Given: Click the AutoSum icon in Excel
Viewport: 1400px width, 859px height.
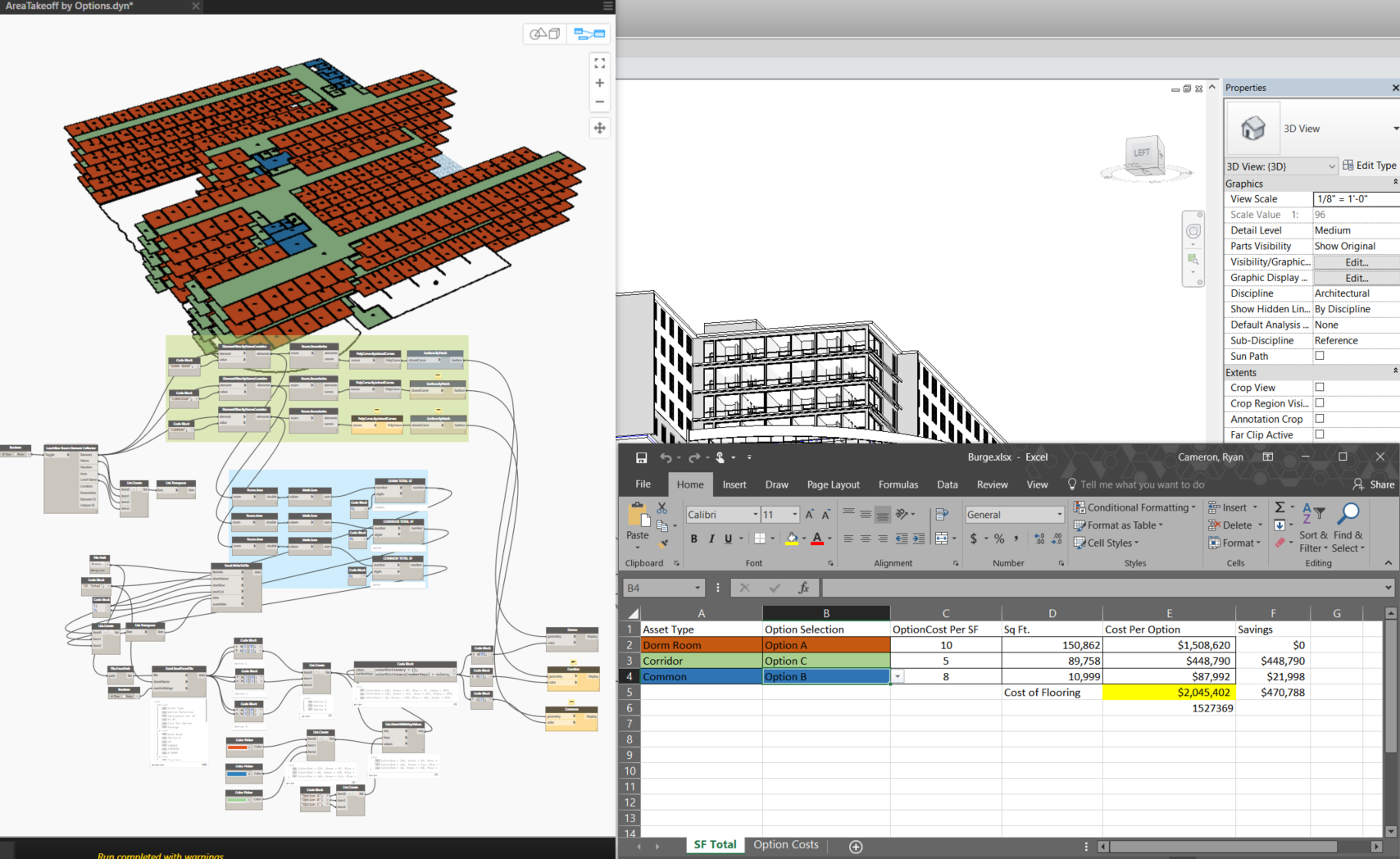Looking at the screenshot, I should coord(1280,507).
